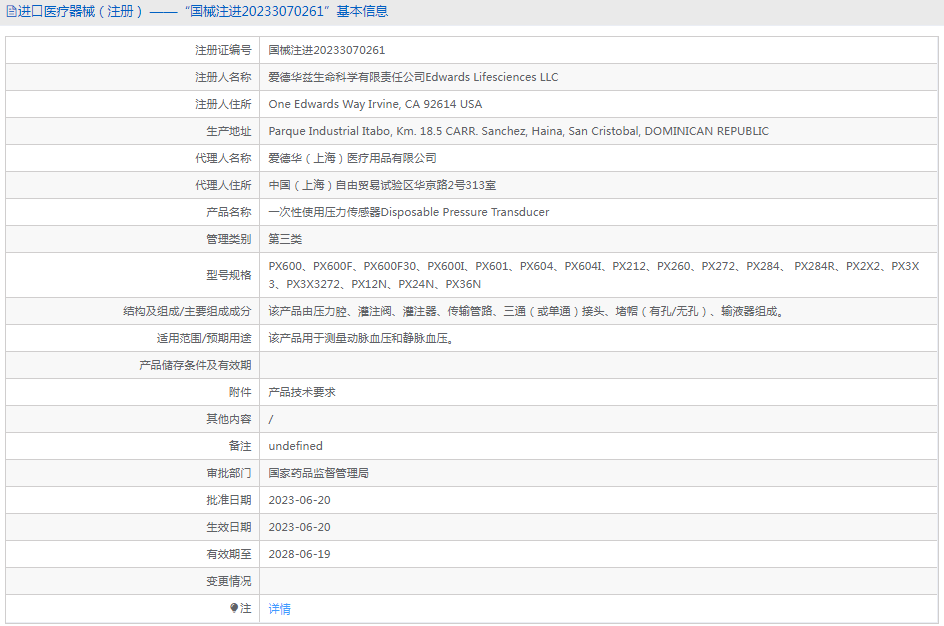Select the agent name 爱德华（上海）医疗用品有限公司

pyautogui.click(x=352, y=158)
